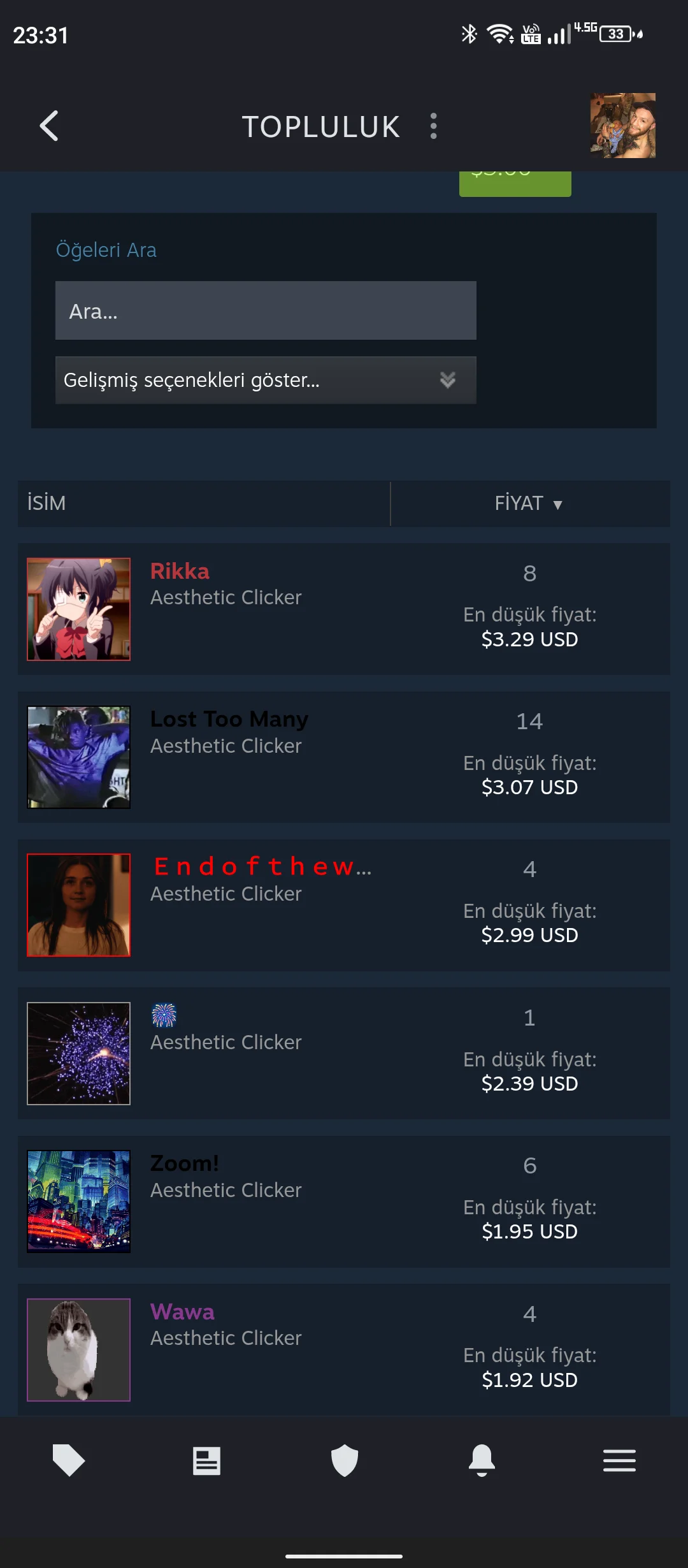
Task: Open the Steam Guard shield icon
Action: point(345,1460)
